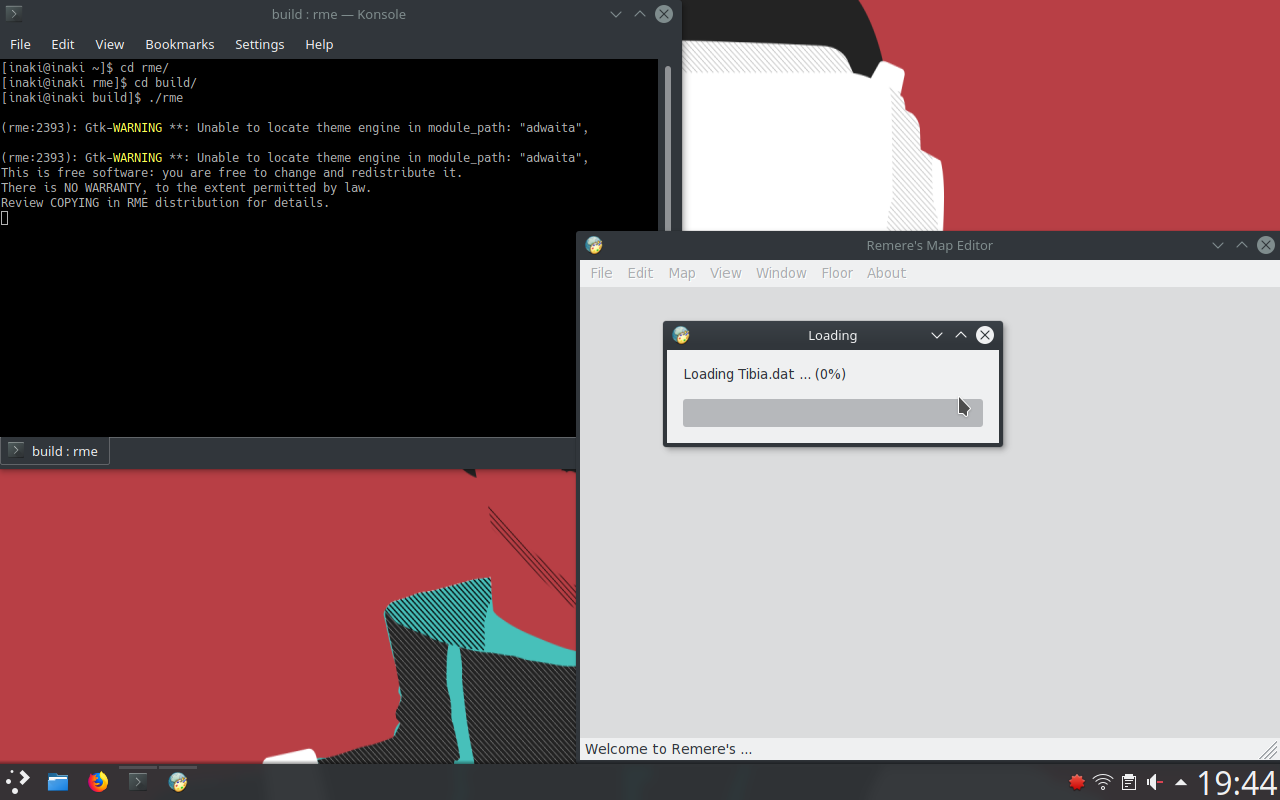Click Remere's Map Editor title bar icon

(x=594, y=245)
